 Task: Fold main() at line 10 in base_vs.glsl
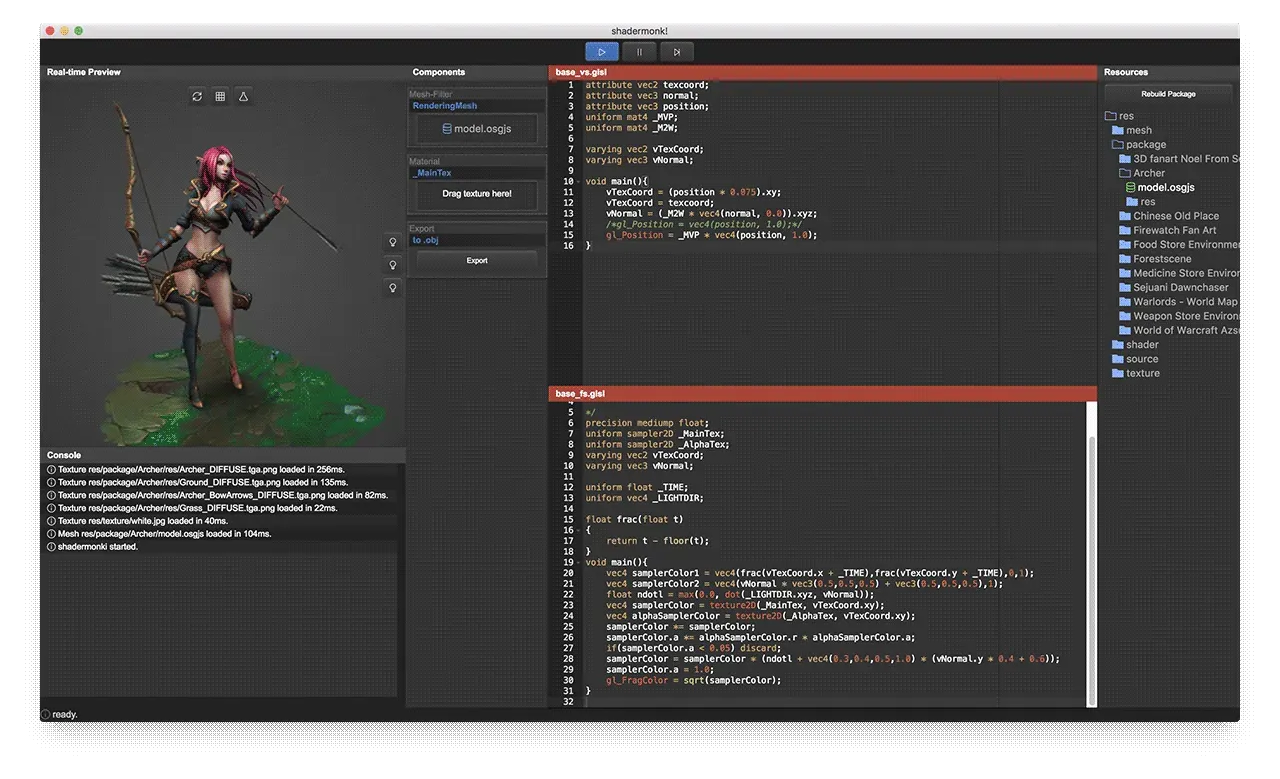point(578,181)
